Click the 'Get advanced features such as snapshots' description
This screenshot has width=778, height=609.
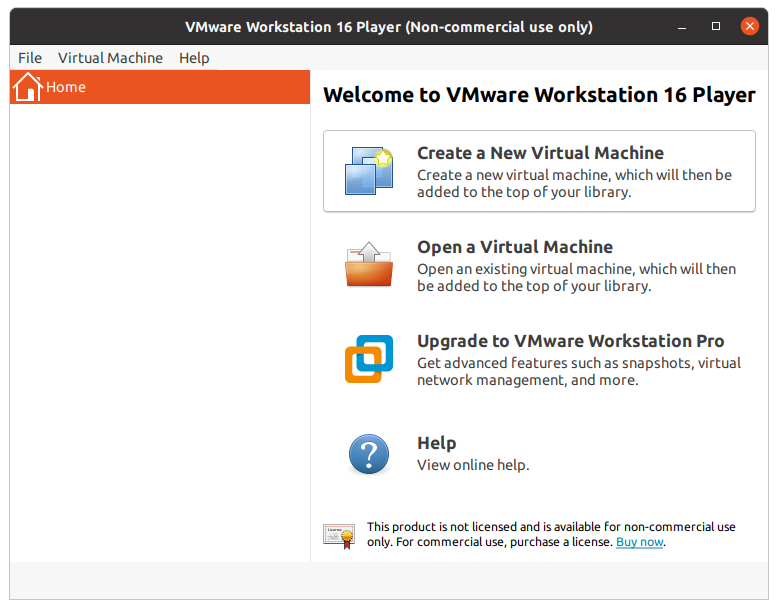click(579, 371)
